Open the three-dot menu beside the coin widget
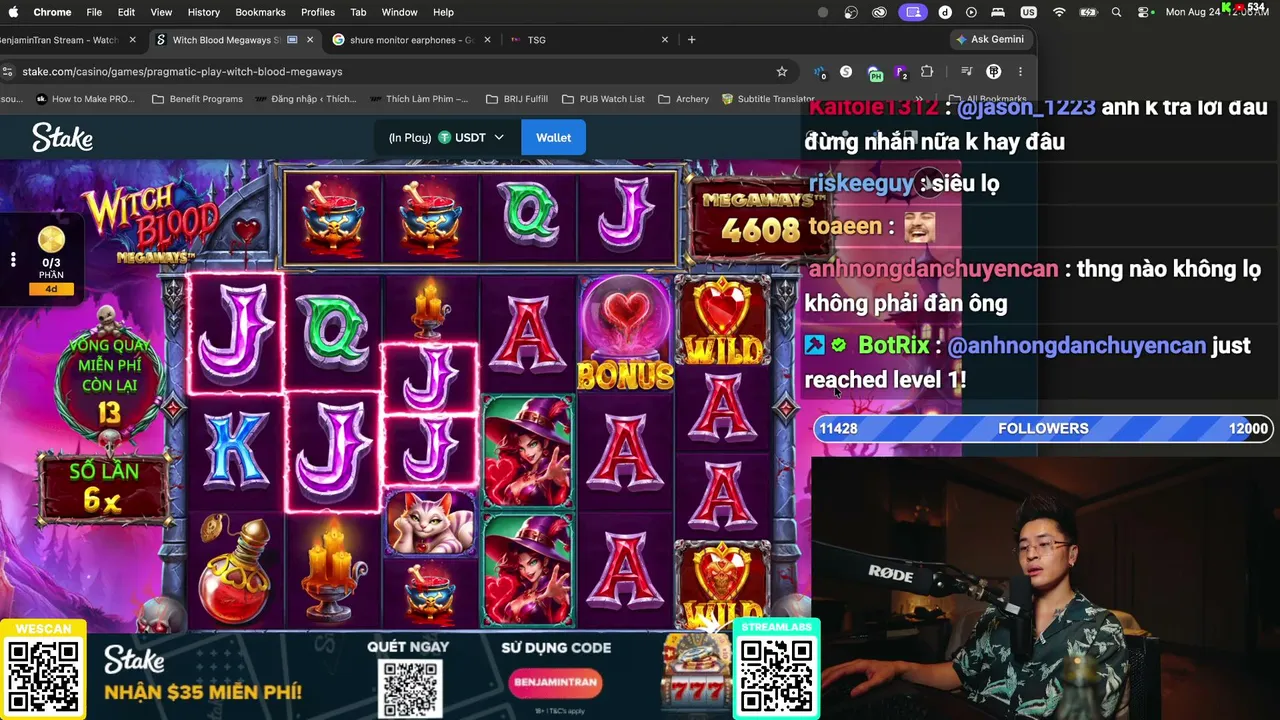Image resolution: width=1280 pixels, height=720 pixels. [13, 260]
